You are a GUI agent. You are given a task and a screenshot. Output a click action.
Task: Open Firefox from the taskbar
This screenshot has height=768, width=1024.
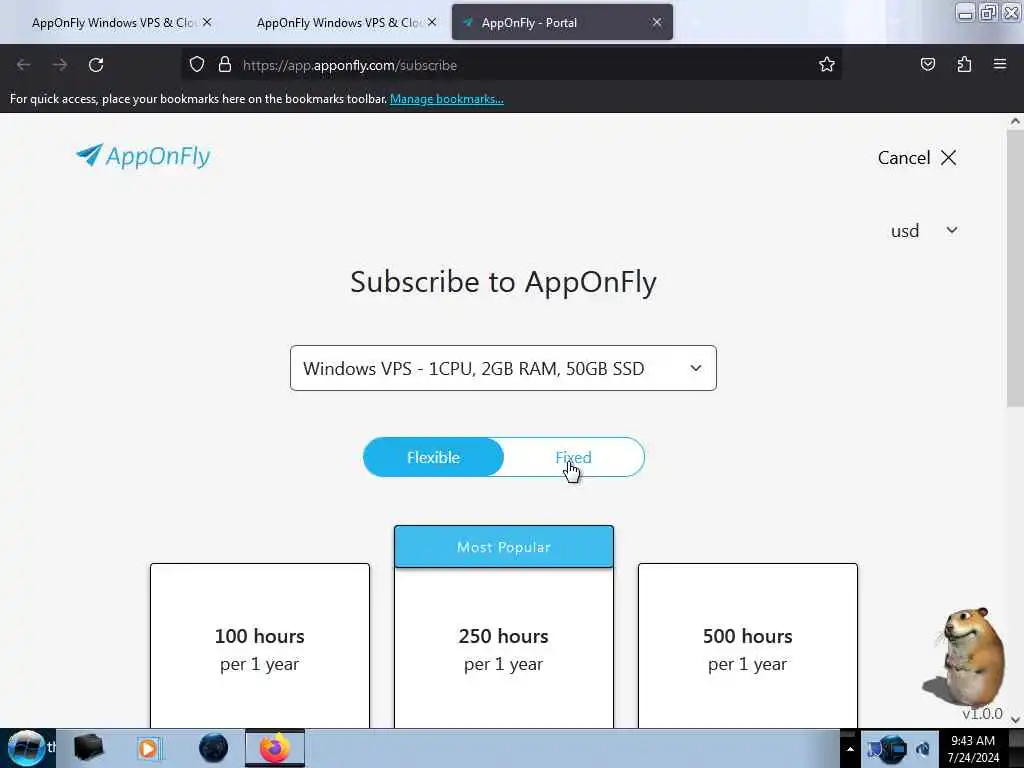coord(275,748)
